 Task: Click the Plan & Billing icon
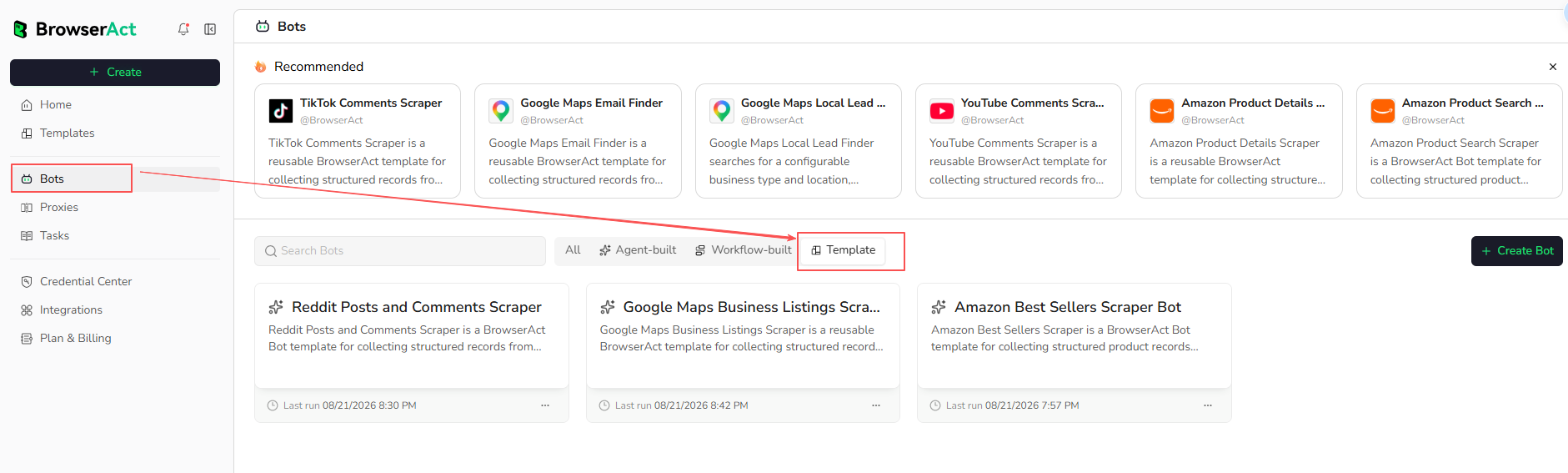[x=27, y=339]
